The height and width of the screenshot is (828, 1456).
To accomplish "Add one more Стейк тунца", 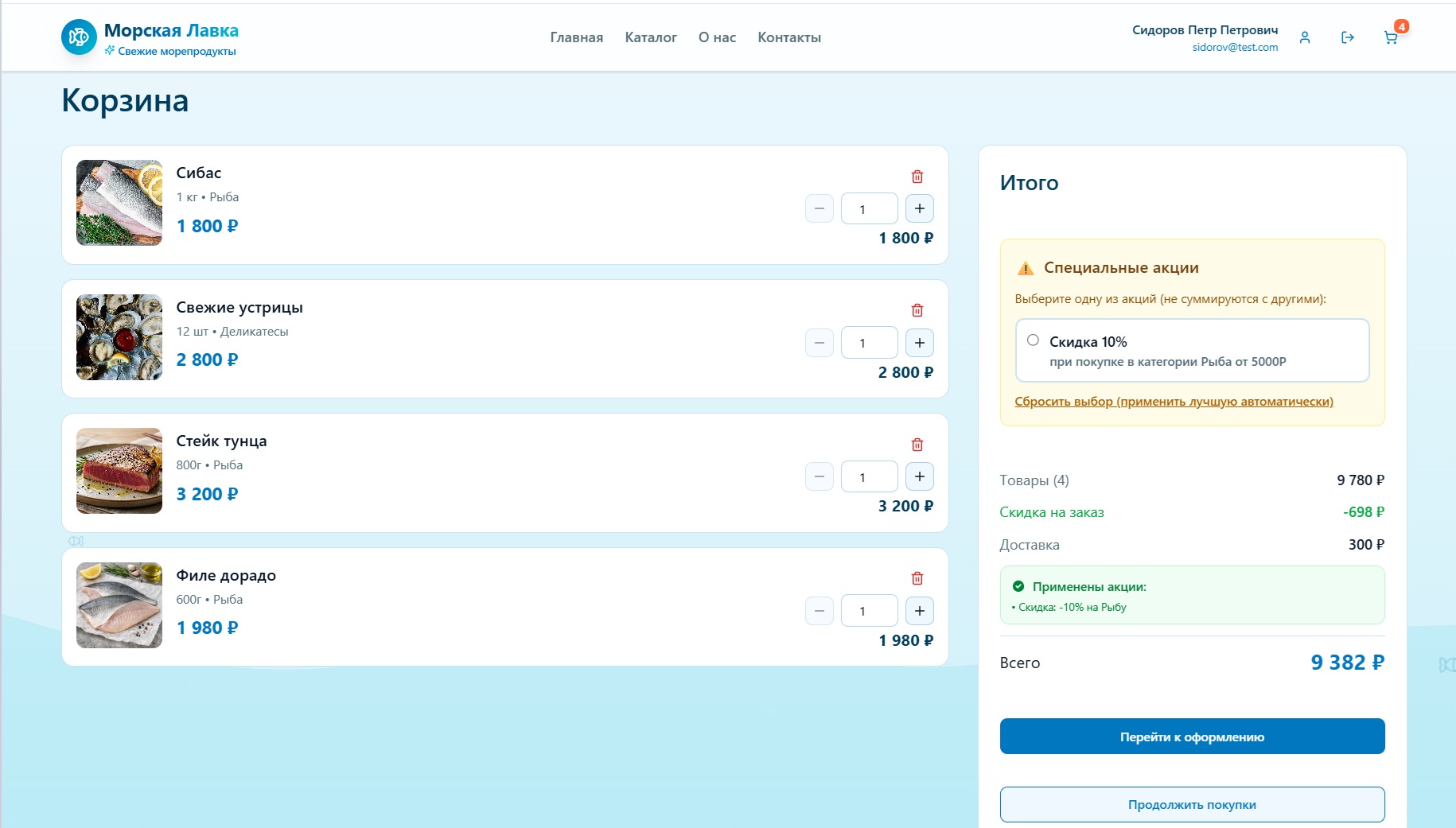I will tap(920, 476).
